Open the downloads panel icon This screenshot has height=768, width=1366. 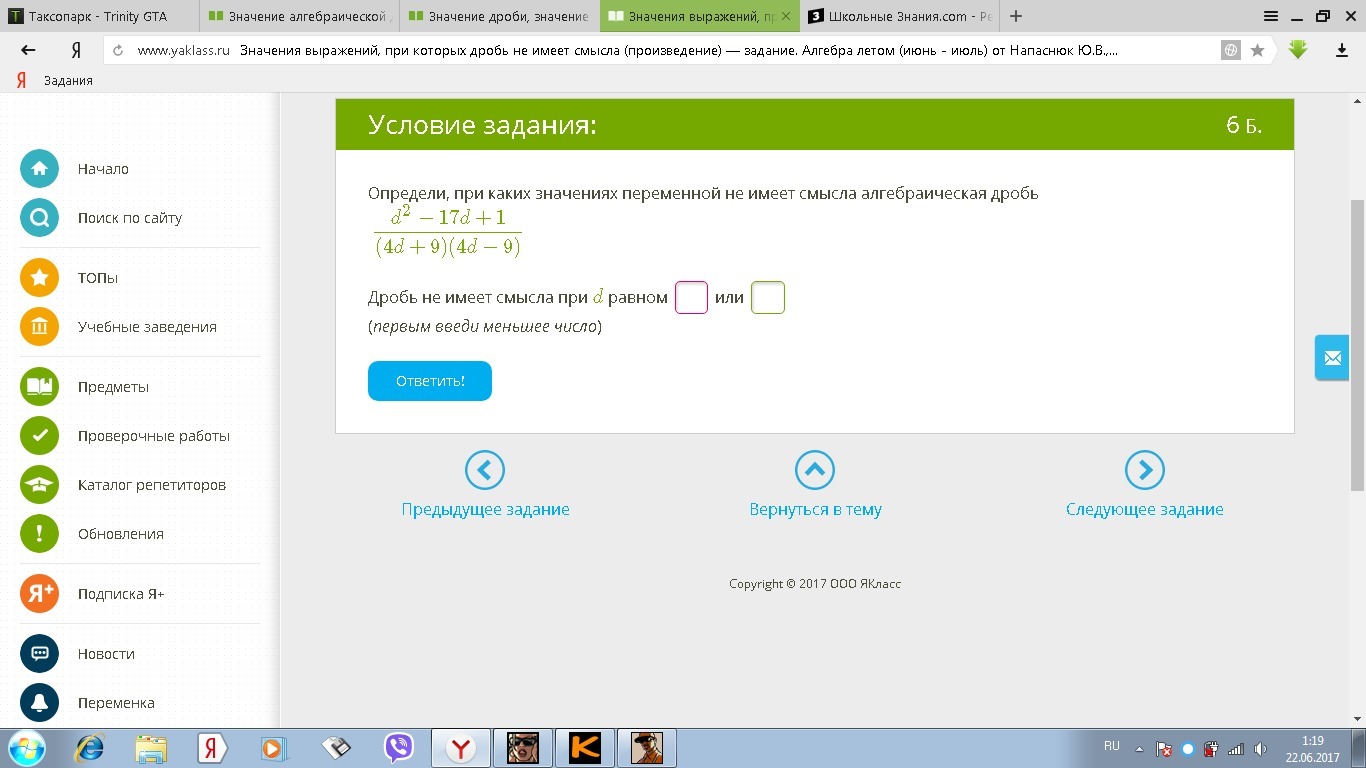pyautogui.click(x=1342, y=50)
